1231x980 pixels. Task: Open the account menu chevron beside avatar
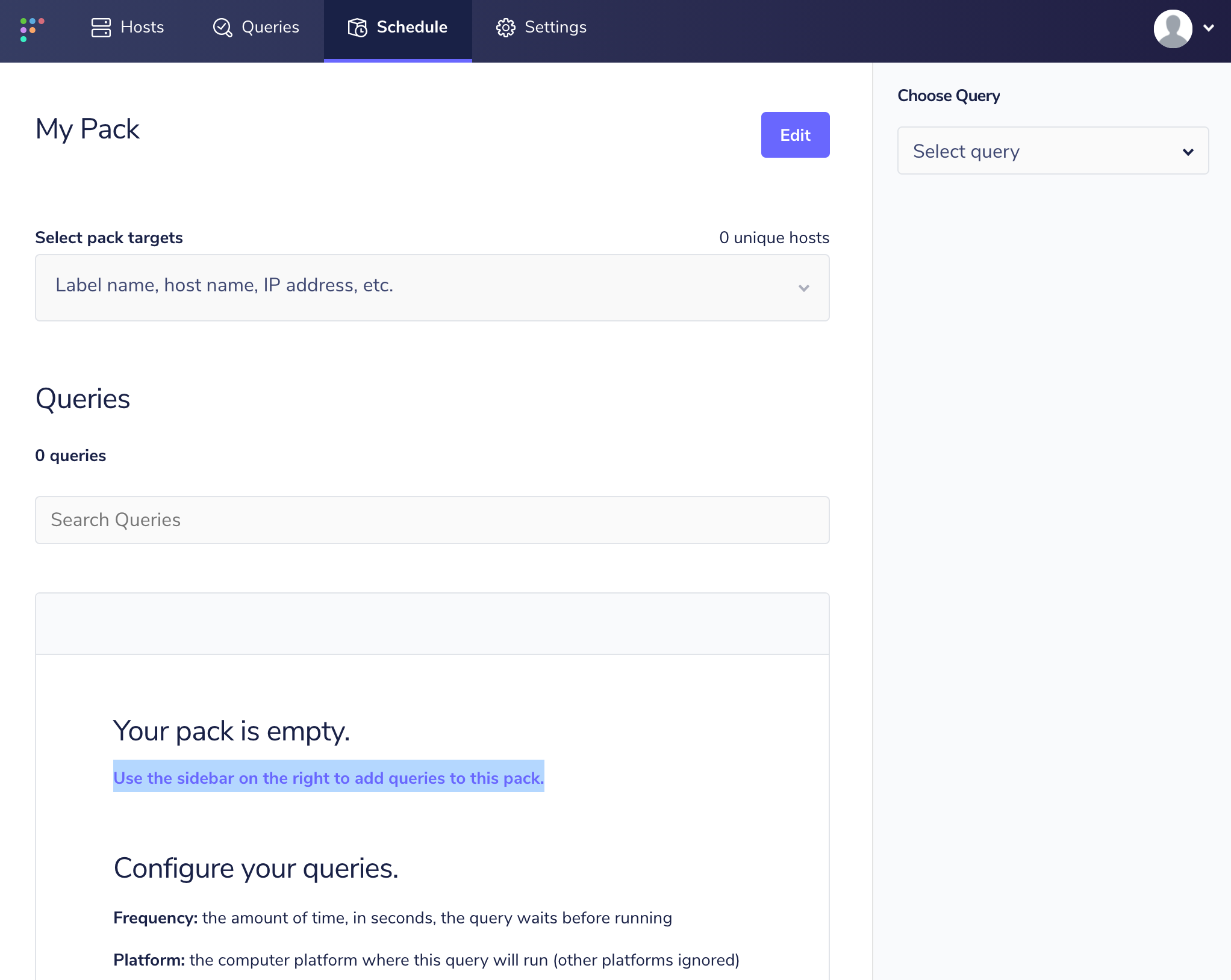point(1209,28)
